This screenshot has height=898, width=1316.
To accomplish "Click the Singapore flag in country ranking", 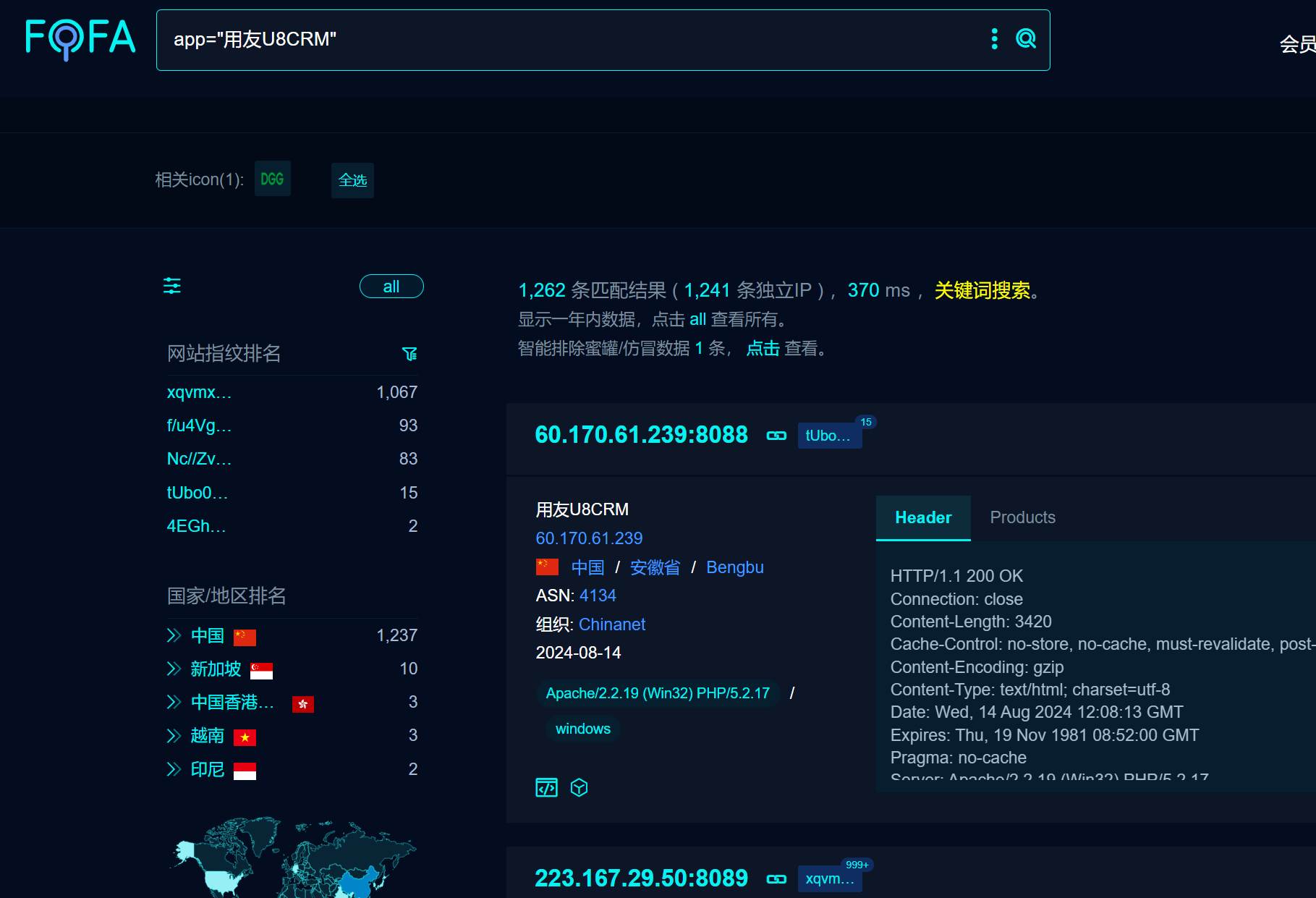I will coord(261,670).
